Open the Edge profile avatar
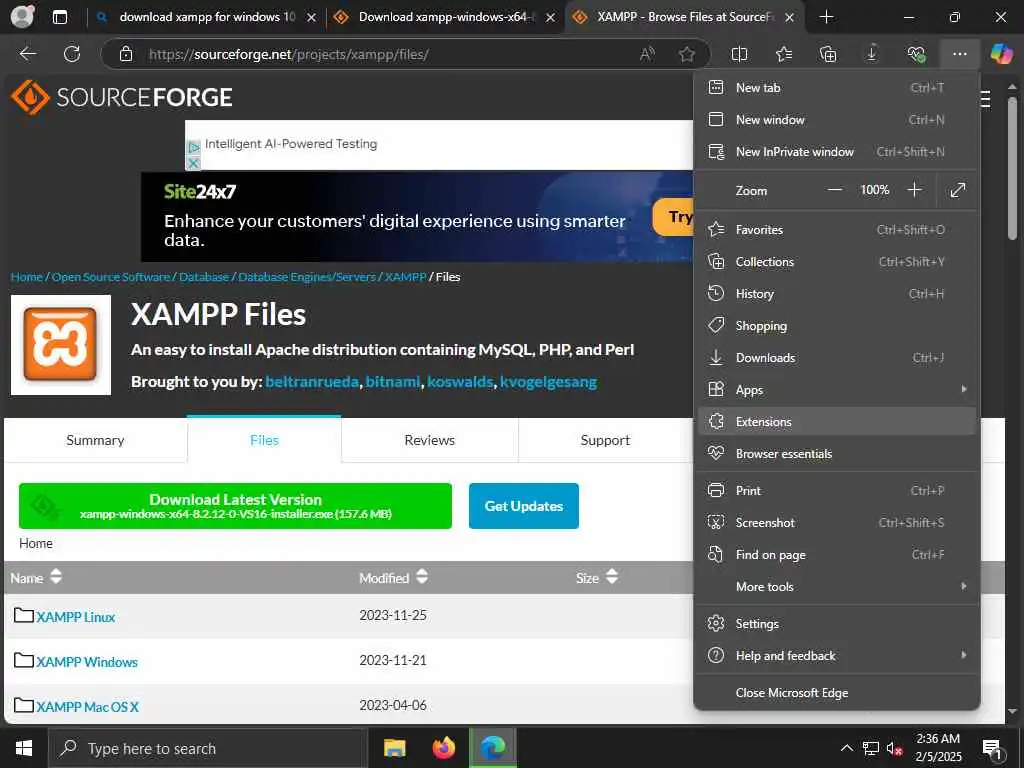 coord(23,16)
